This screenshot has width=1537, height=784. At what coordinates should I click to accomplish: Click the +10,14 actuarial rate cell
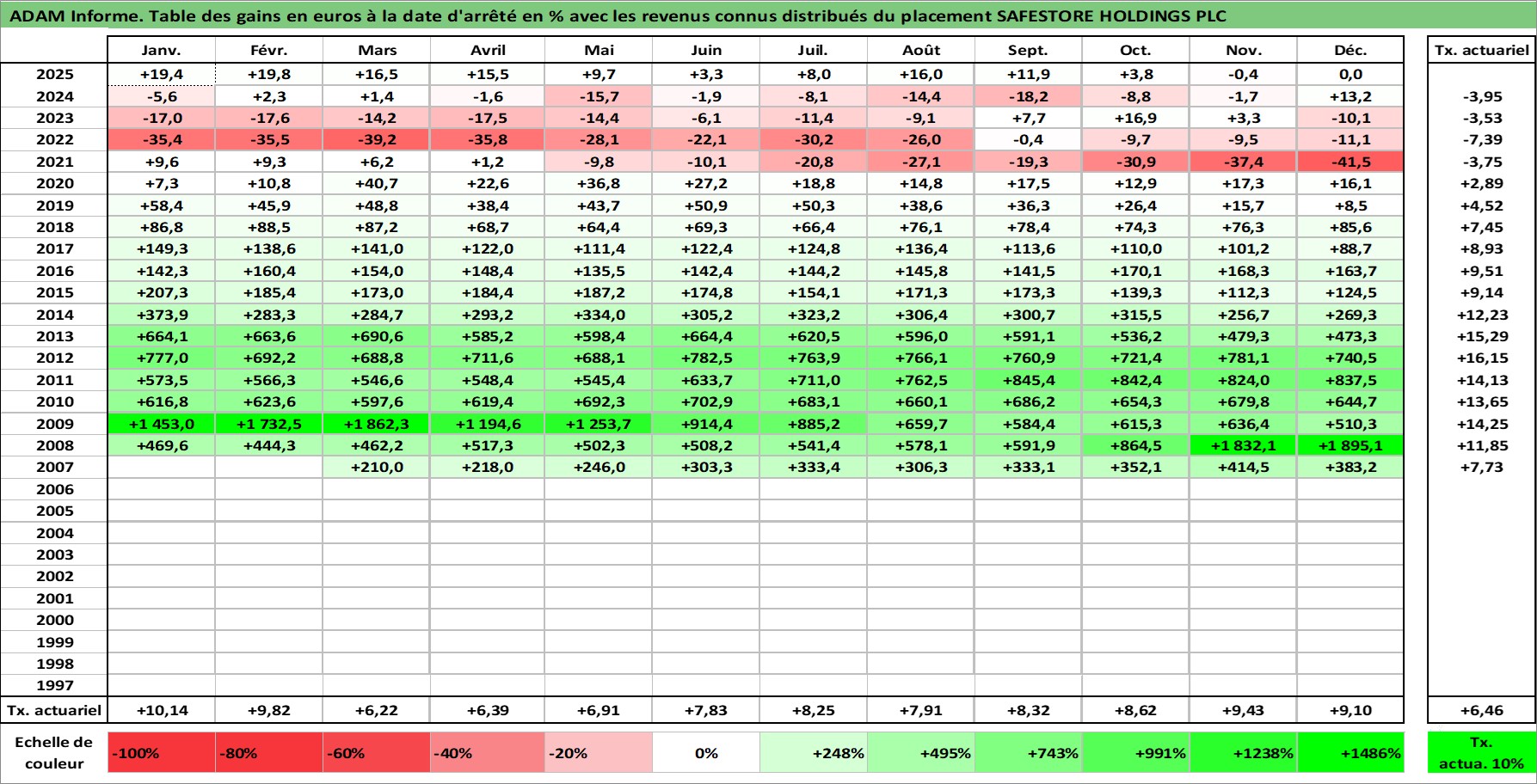(161, 710)
